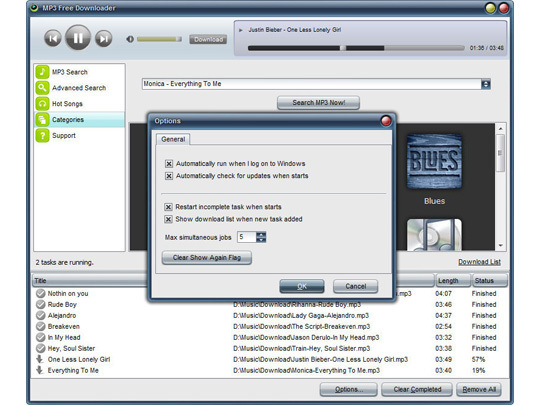Click finished check icon for Nothin on you
Viewport: 540px width, 405px height.
click(41, 293)
